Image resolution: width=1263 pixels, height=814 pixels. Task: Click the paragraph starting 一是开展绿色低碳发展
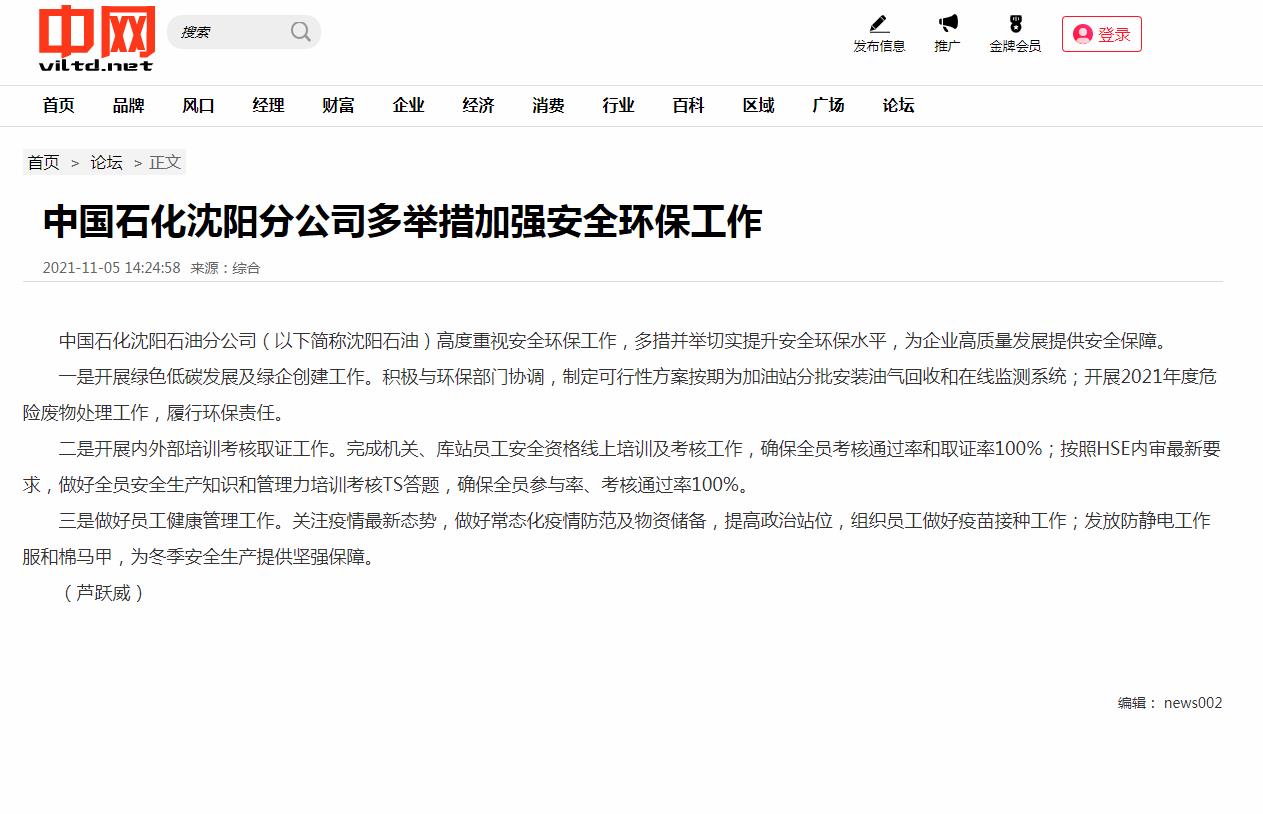620,395
